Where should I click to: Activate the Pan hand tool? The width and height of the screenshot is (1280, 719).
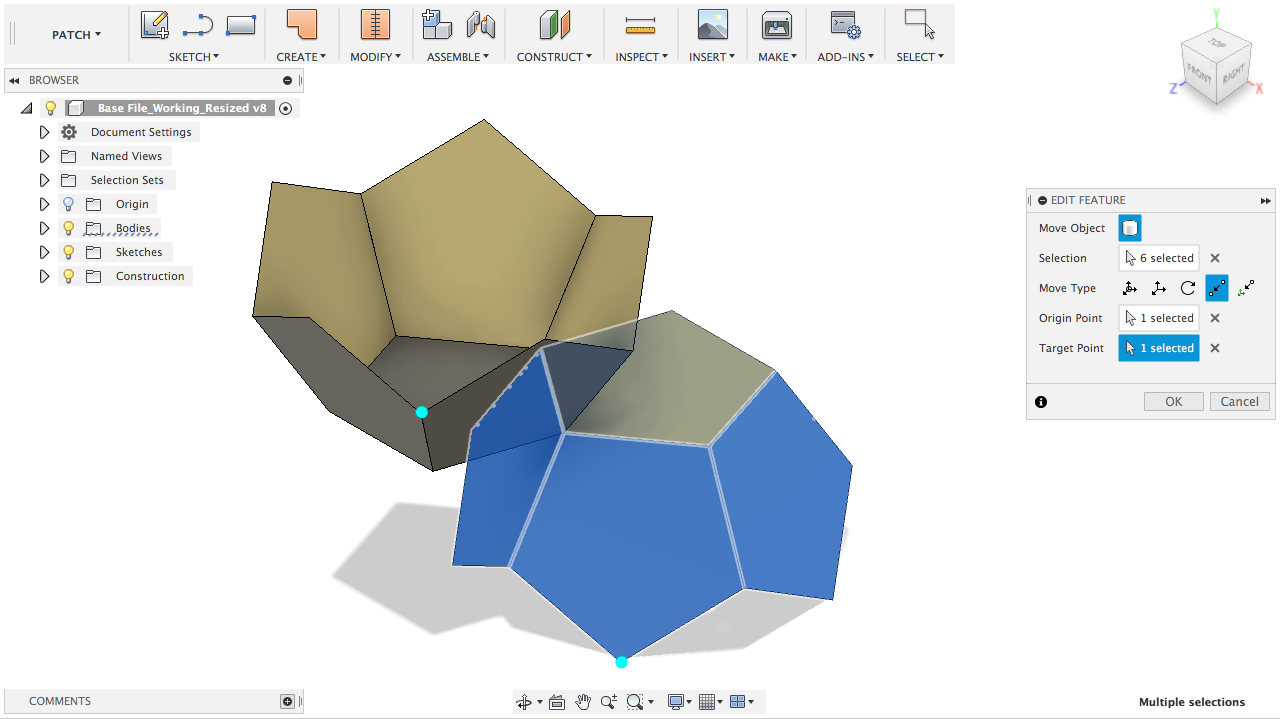pyautogui.click(x=583, y=702)
